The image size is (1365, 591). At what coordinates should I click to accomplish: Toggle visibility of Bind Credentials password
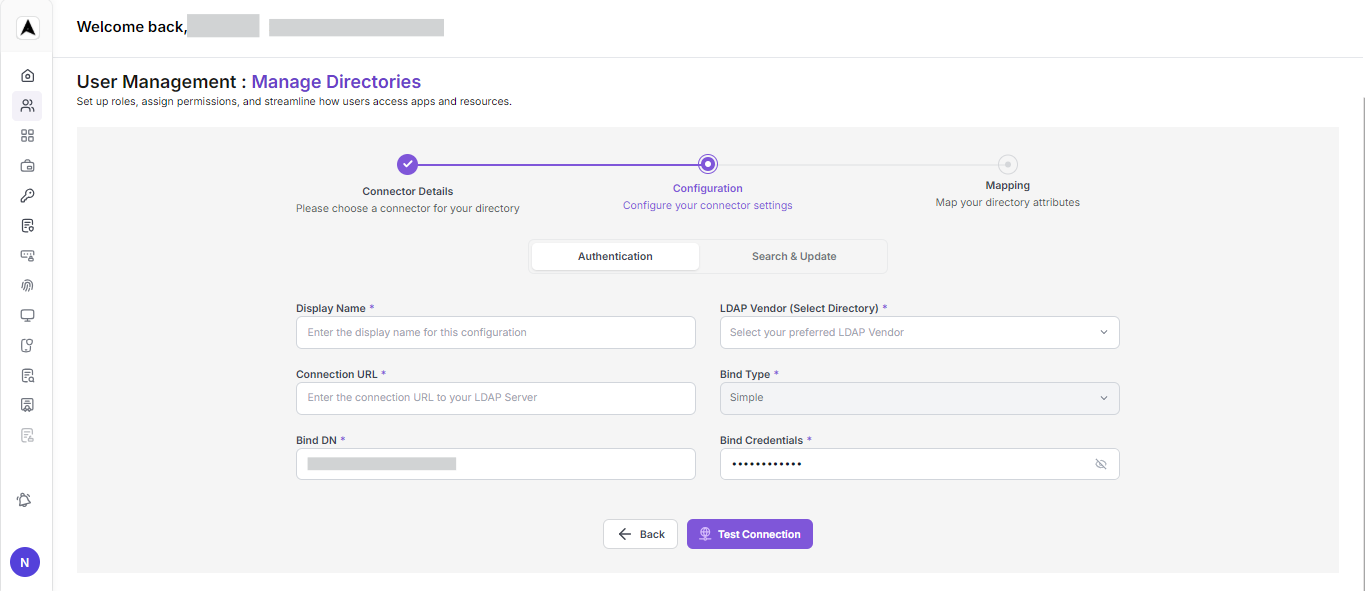1101,463
